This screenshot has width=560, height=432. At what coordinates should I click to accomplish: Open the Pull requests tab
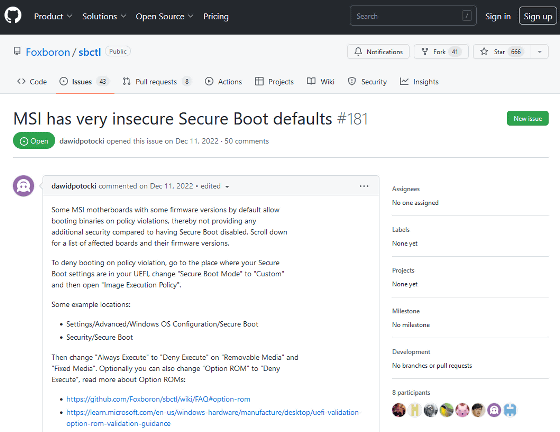(156, 82)
